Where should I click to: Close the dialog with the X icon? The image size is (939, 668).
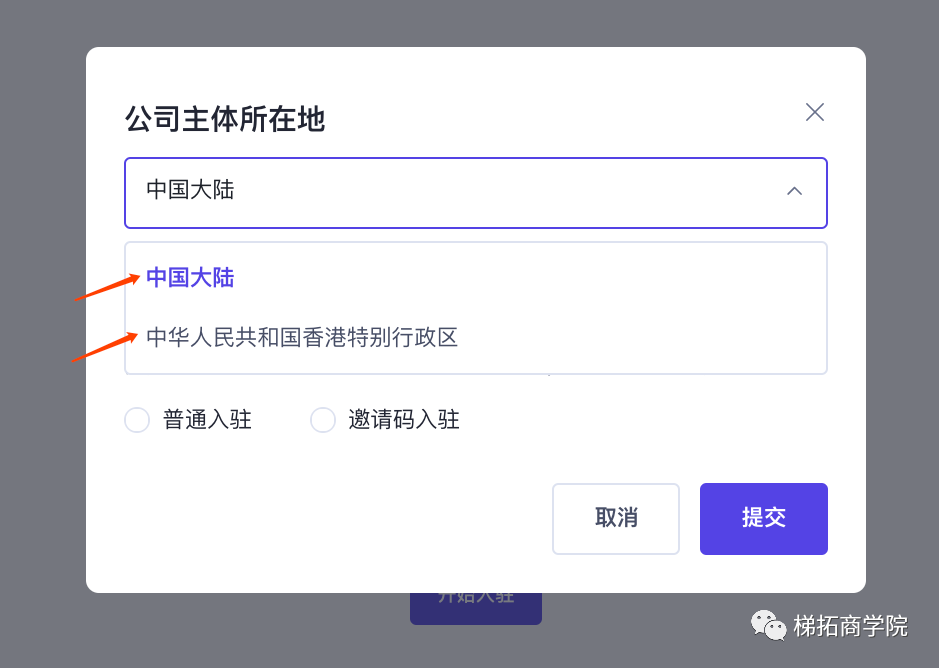pos(815,112)
